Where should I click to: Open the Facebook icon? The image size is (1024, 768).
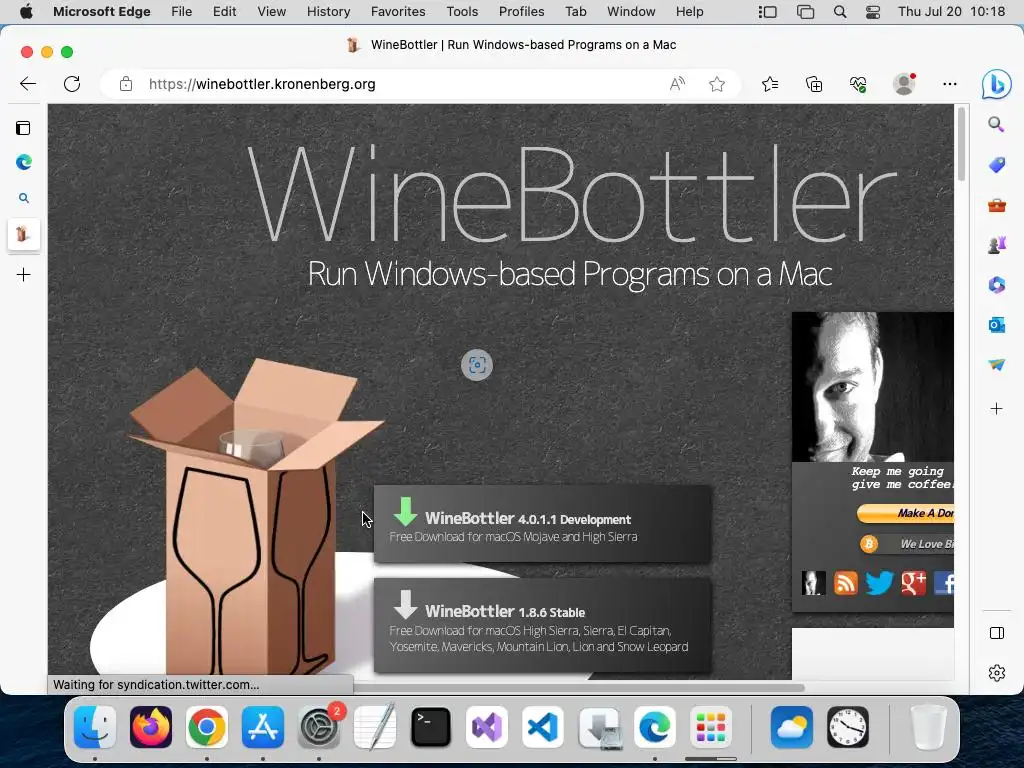coord(944,583)
